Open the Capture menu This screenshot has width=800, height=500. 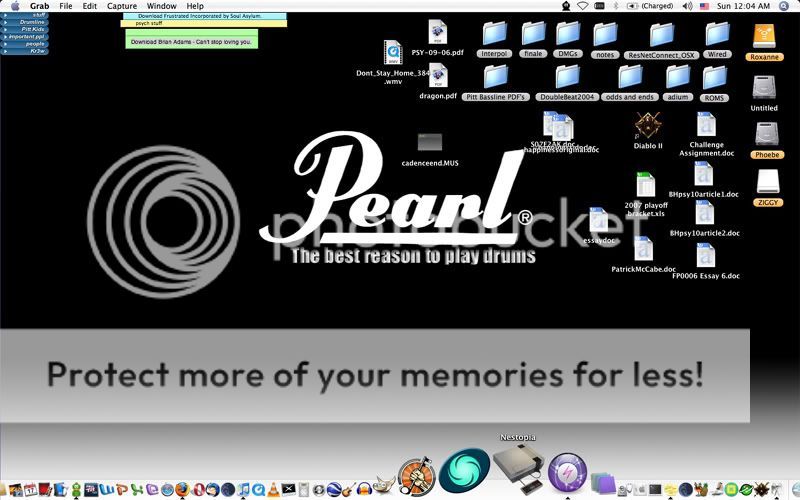pos(122,6)
